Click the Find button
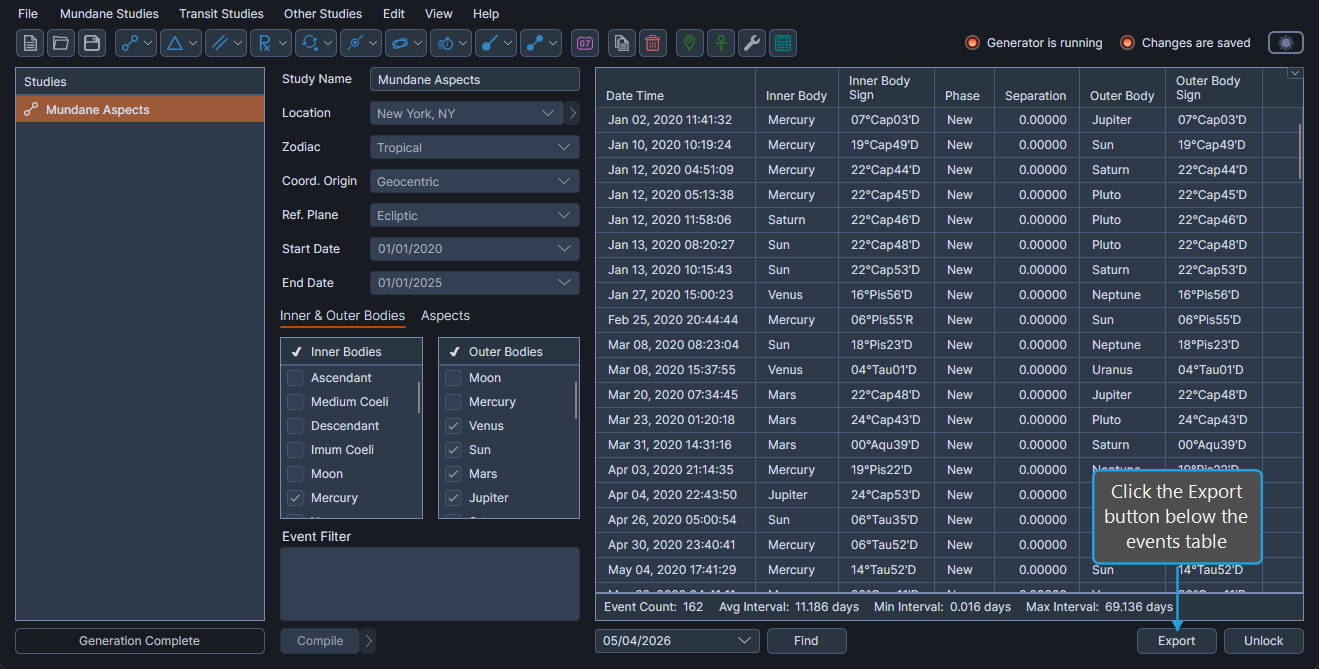Viewport: 1319px width, 669px height. coord(806,641)
